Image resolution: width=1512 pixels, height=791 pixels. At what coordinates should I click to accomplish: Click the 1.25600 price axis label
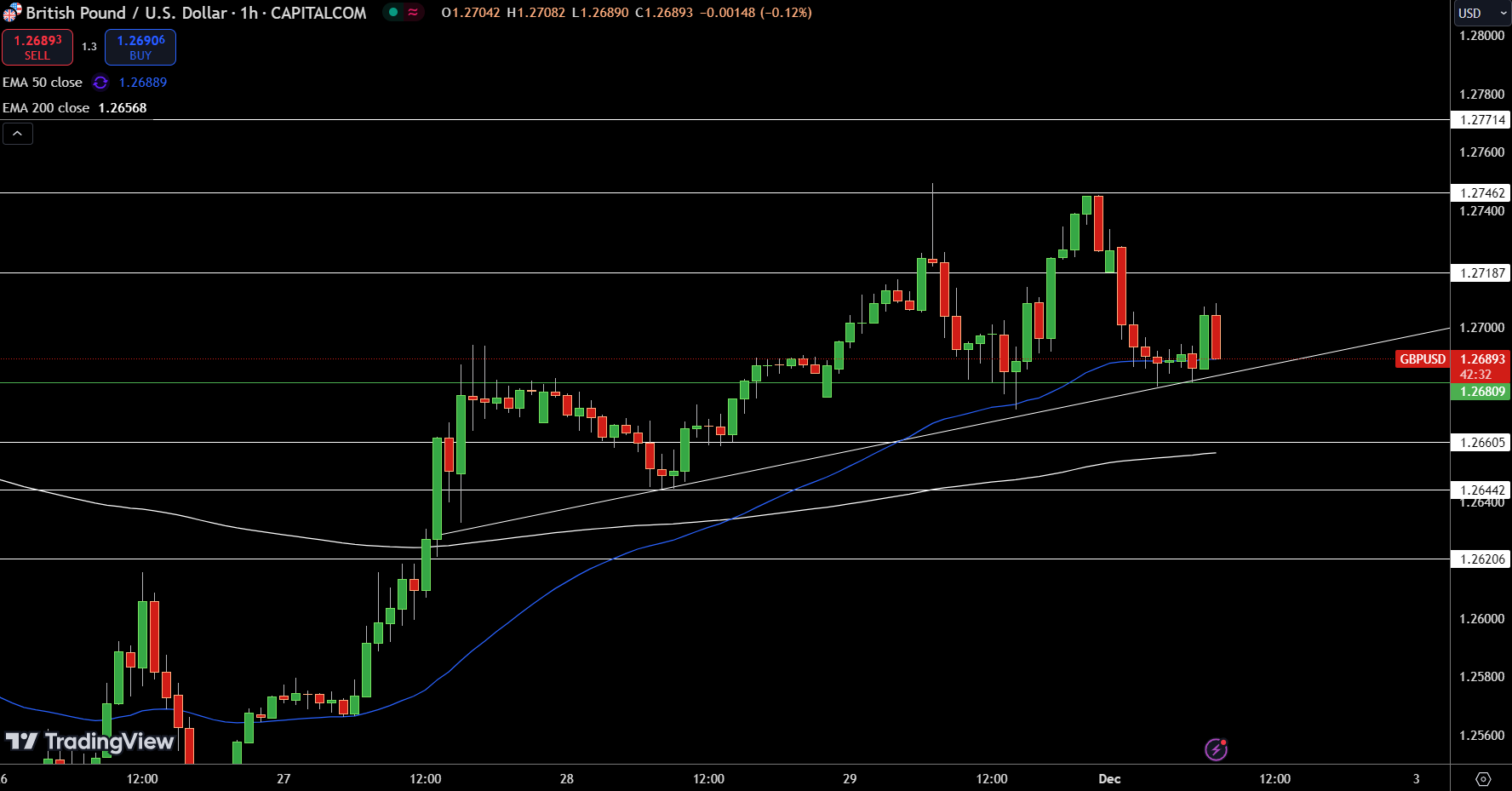tap(1482, 736)
